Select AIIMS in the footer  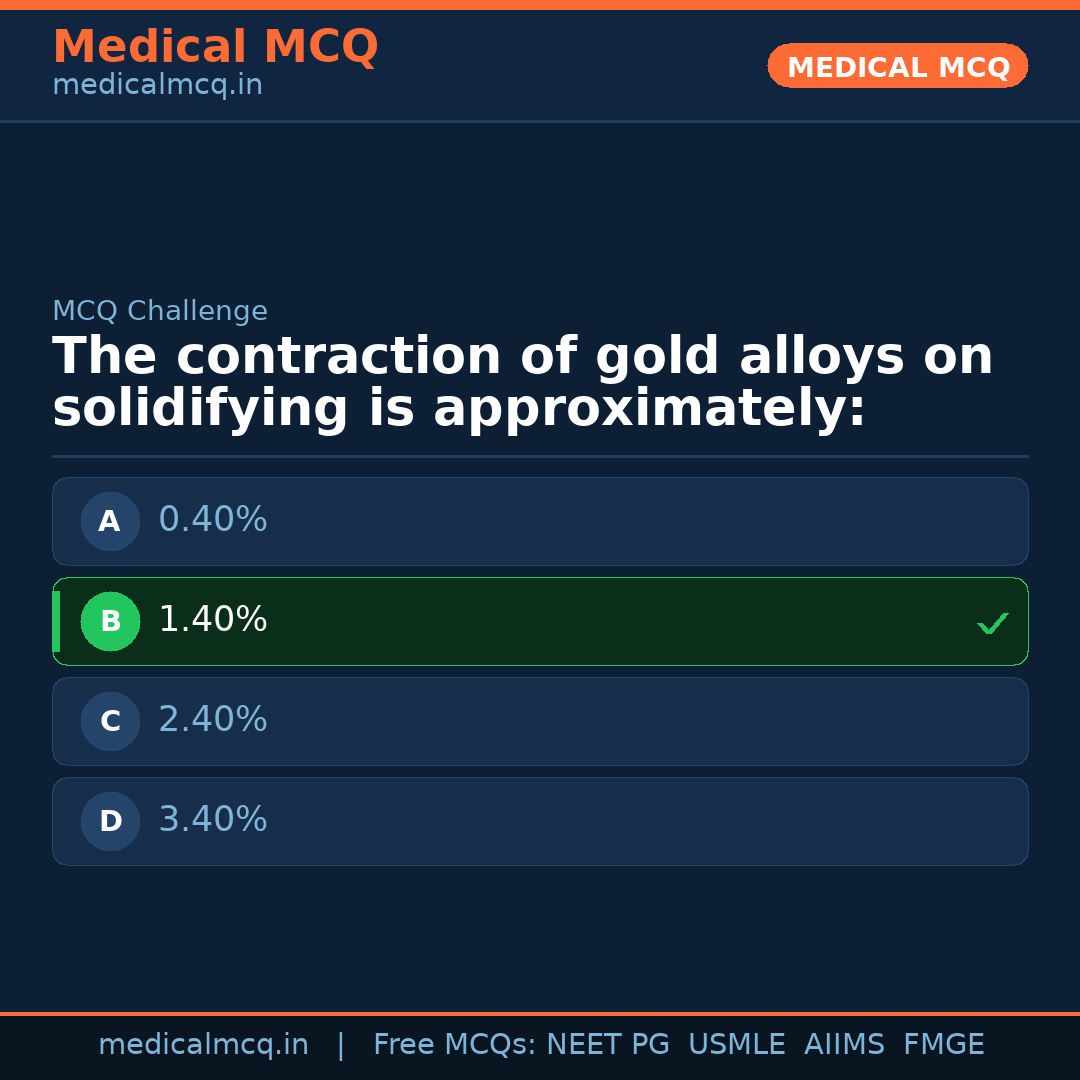click(x=844, y=1045)
